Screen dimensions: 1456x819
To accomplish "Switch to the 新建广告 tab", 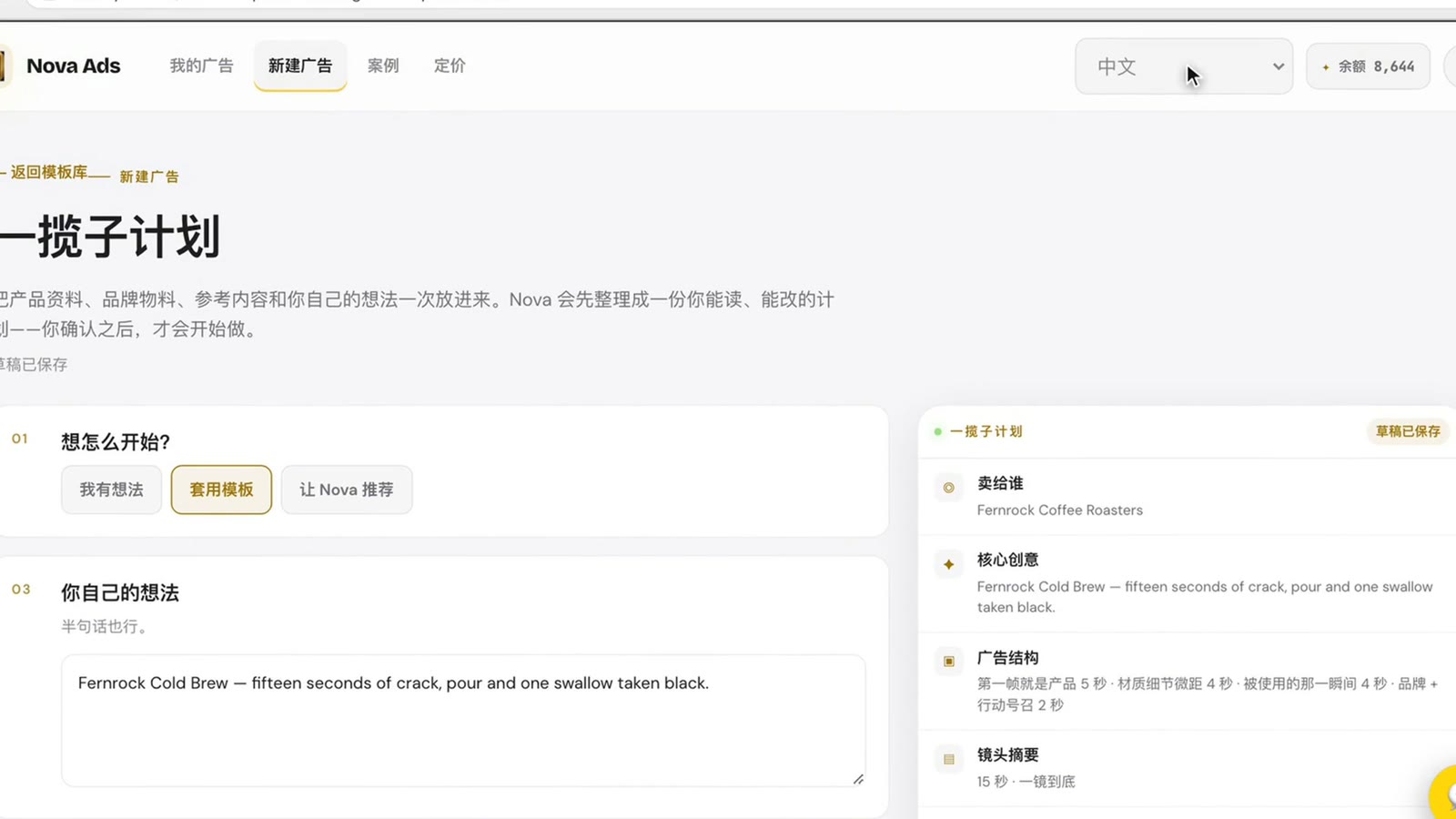I will point(300,66).
